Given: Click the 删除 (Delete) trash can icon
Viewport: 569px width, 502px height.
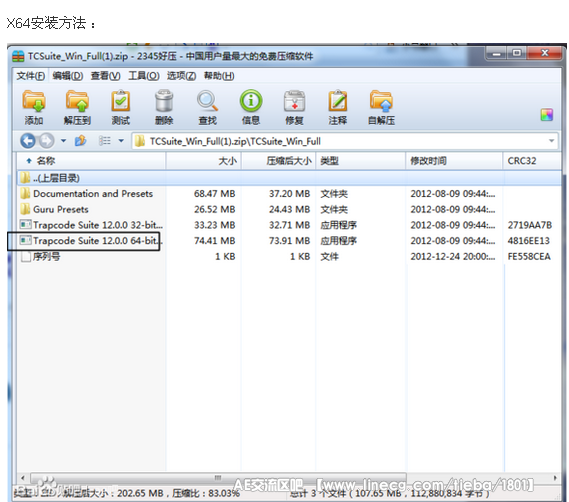Looking at the screenshot, I should pyautogui.click(x=164, y=101).
